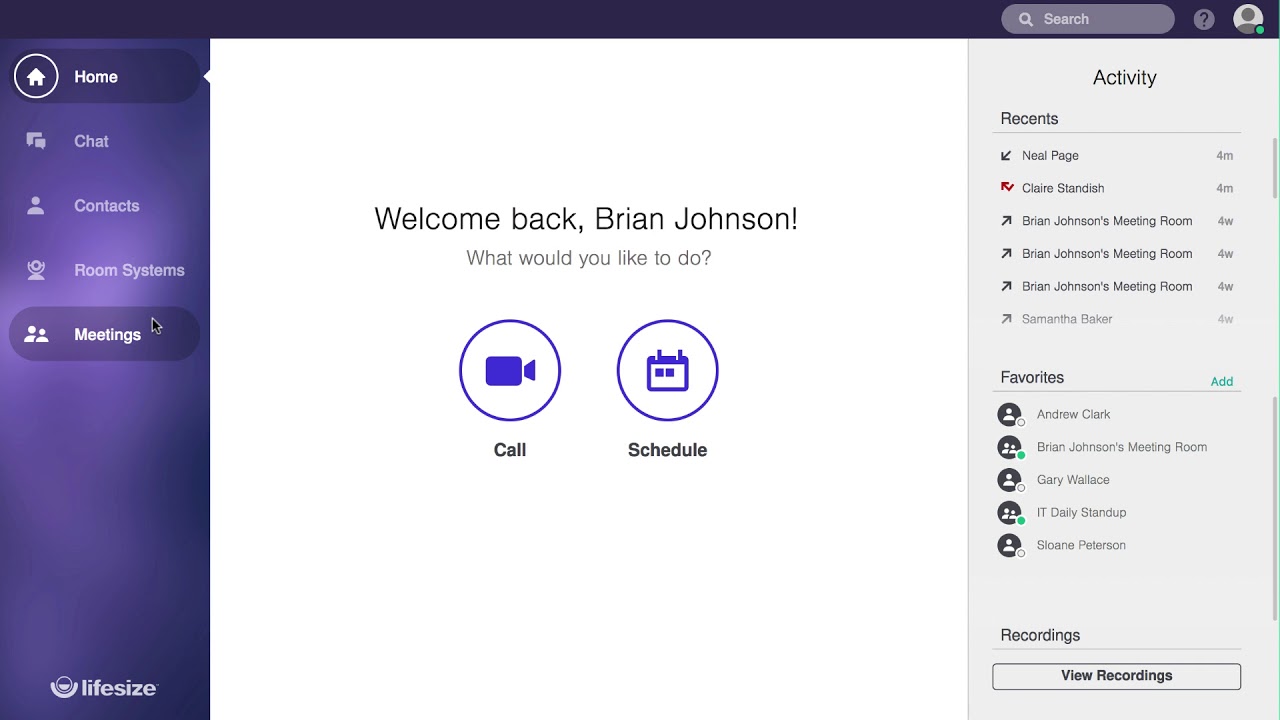Open the Chat section
This screenshot has height=720, width=1280.
pyautogui.click(x=105, y=141)
